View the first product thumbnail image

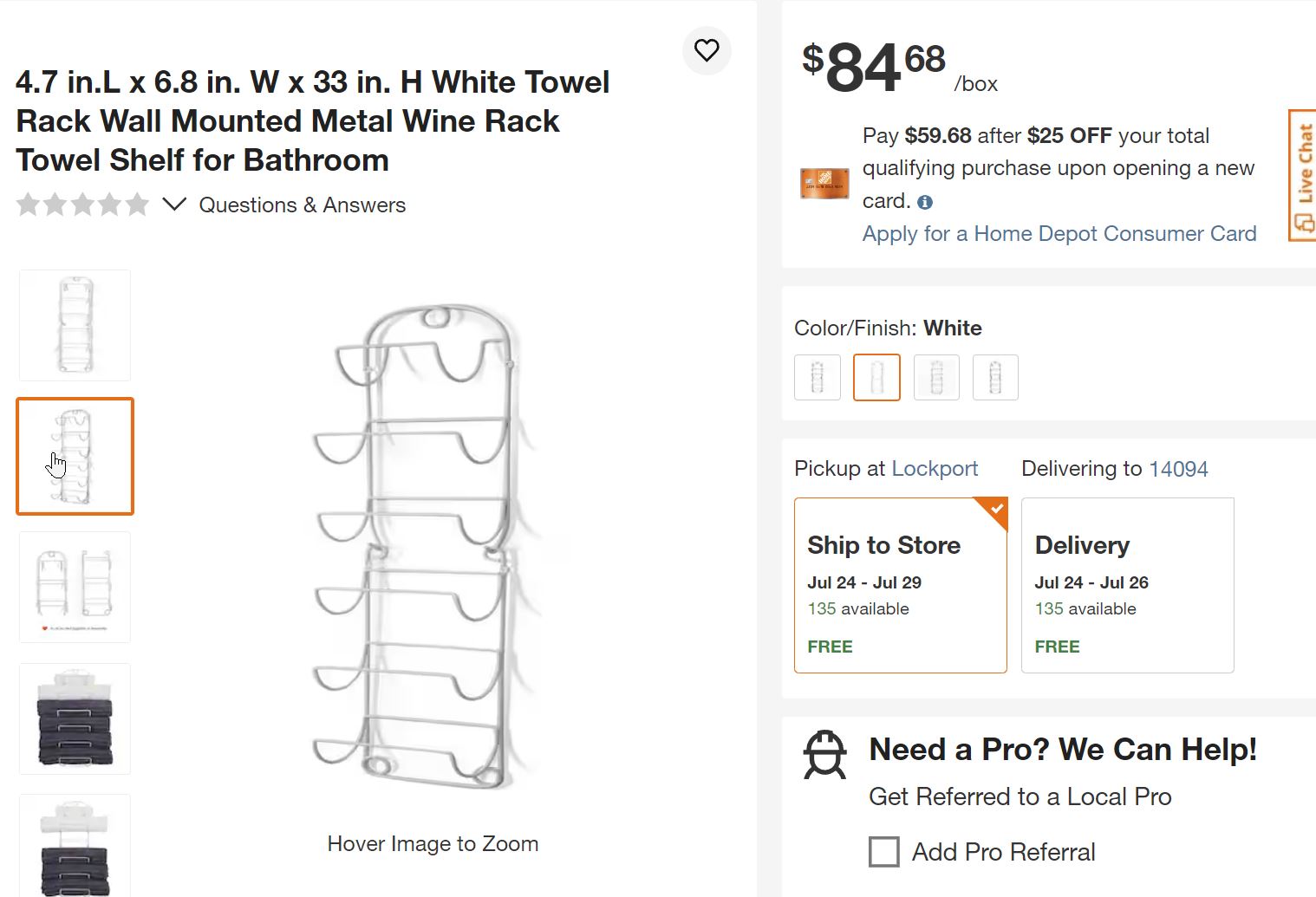[75, 325]
